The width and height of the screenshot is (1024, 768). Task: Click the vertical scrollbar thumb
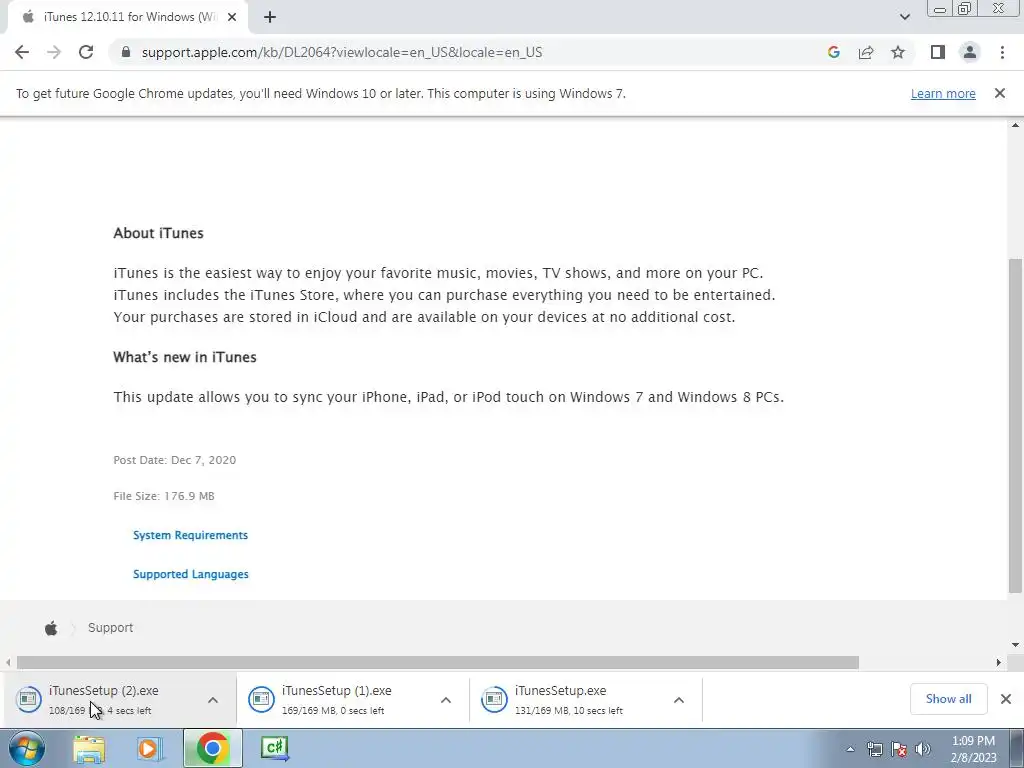coord(1016,426)
